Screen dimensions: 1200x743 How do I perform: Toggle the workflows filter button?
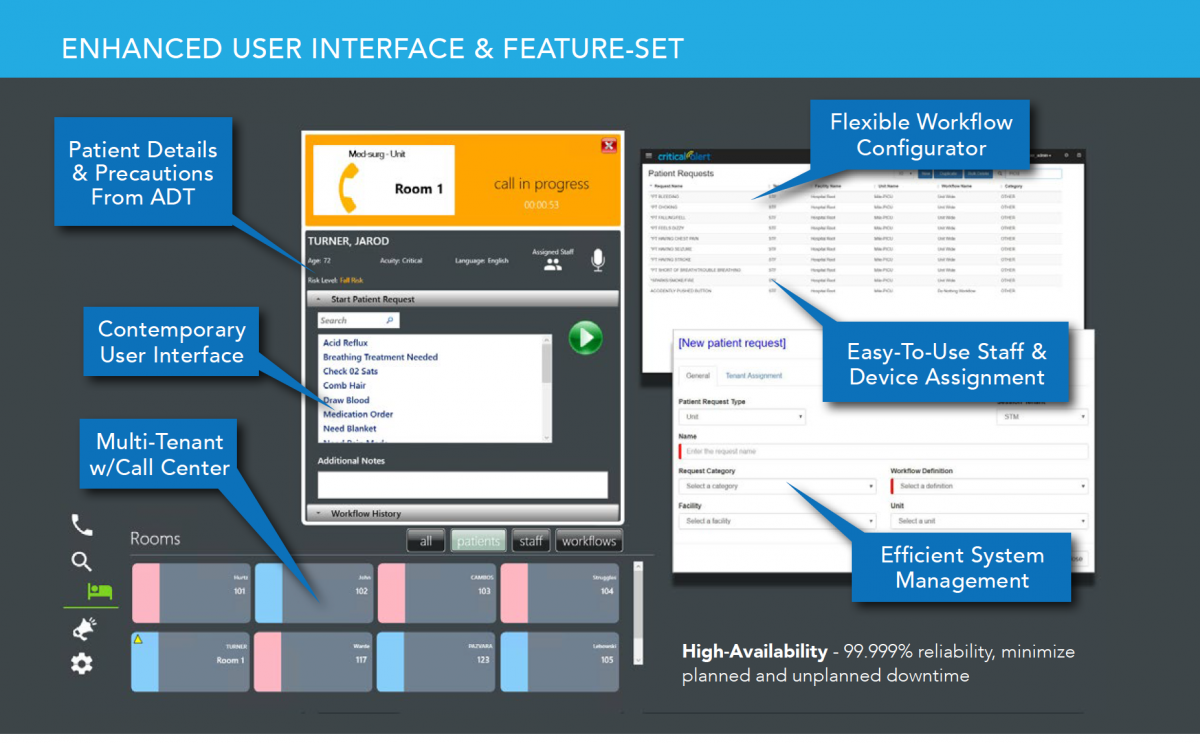click(x=588, y=541)
